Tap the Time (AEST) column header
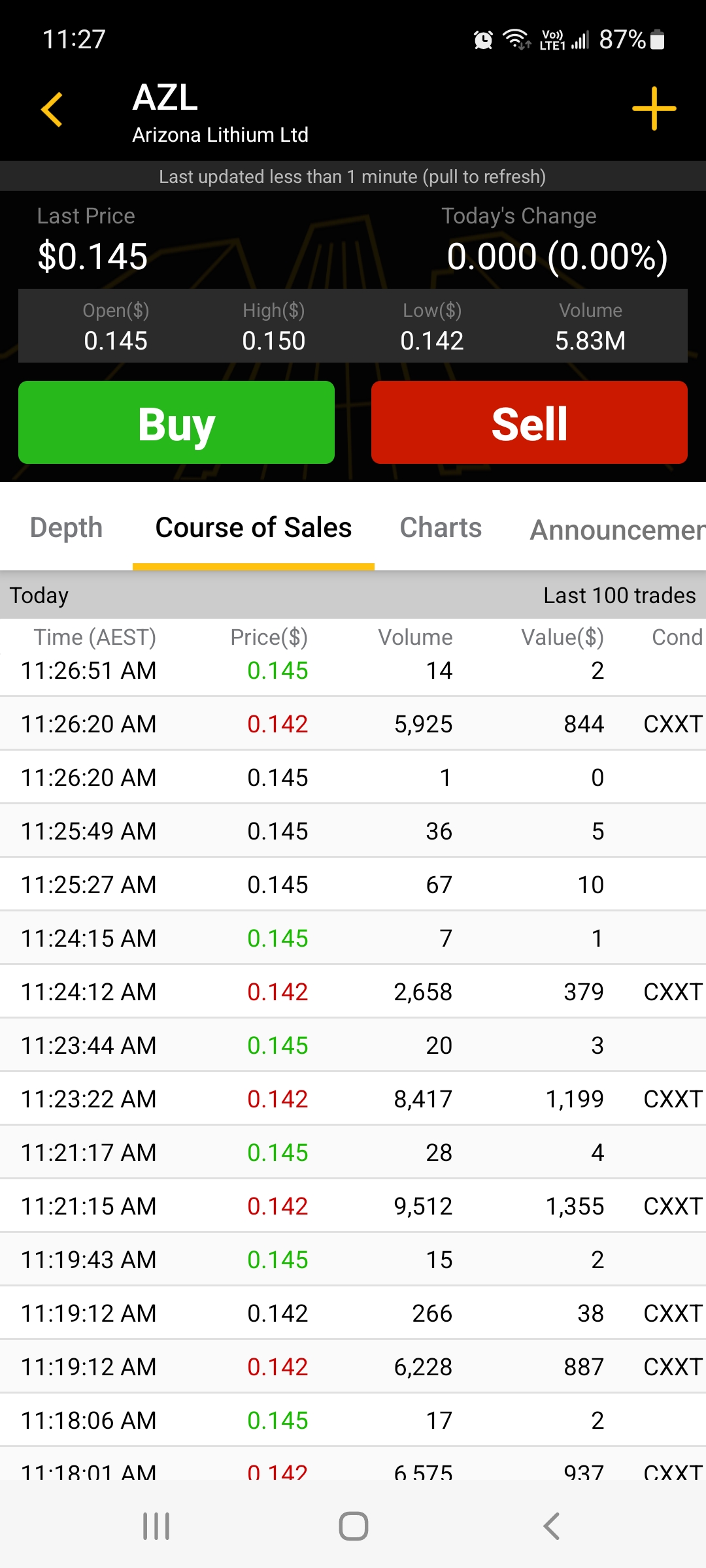The image size is (706, 1568). click(95, 637)
